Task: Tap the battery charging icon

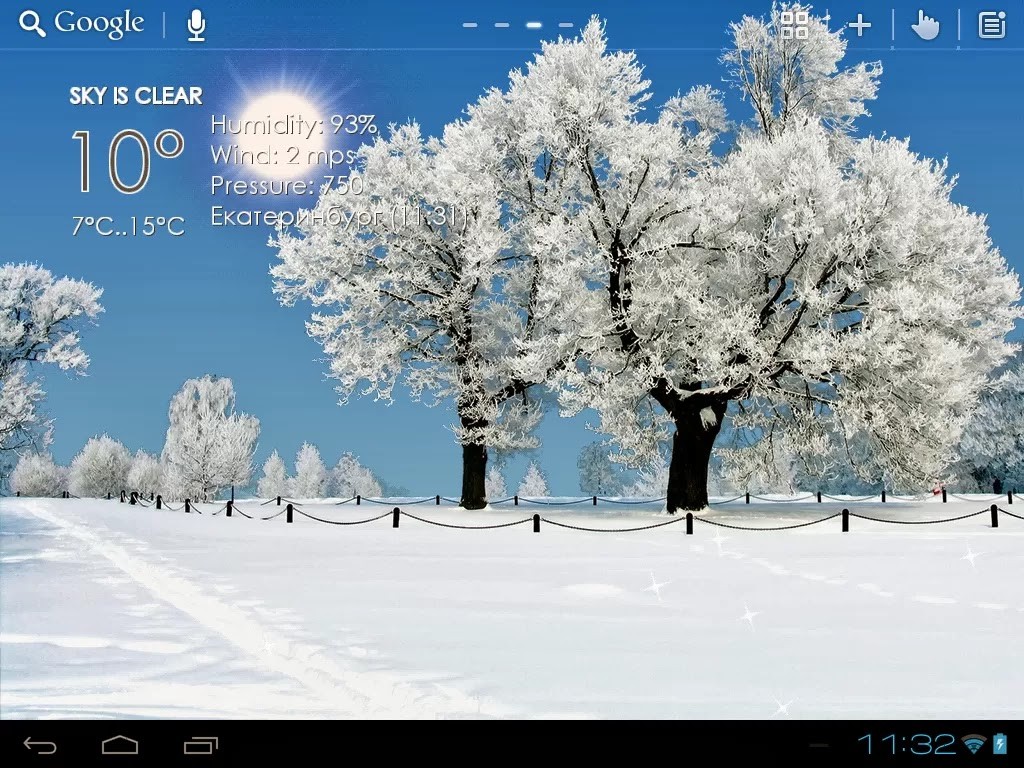Action: [x=1000, y=744]
